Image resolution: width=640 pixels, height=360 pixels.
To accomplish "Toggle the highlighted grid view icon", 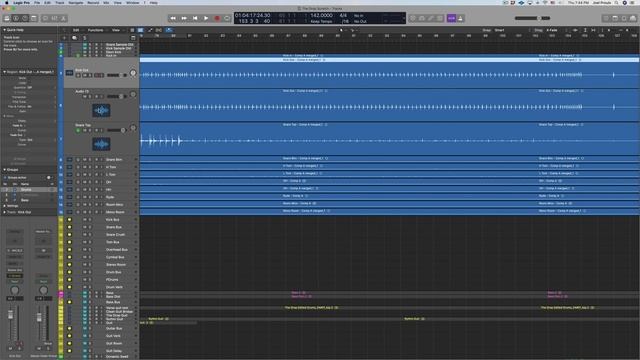I will 140,30.
